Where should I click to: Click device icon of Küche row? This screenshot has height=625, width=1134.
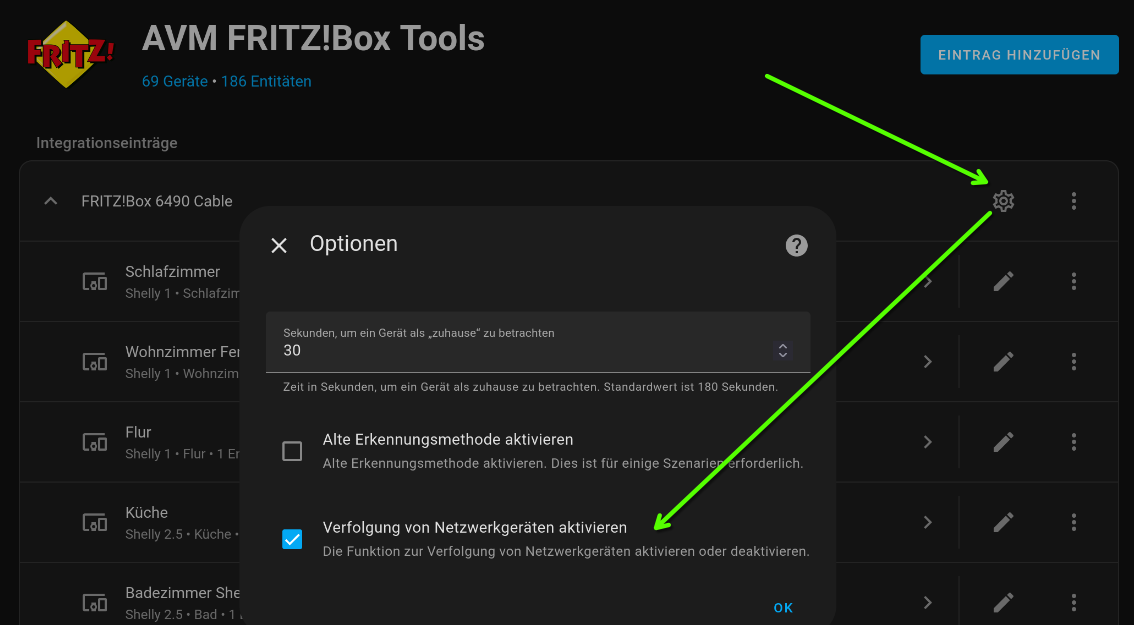[95, 522]
